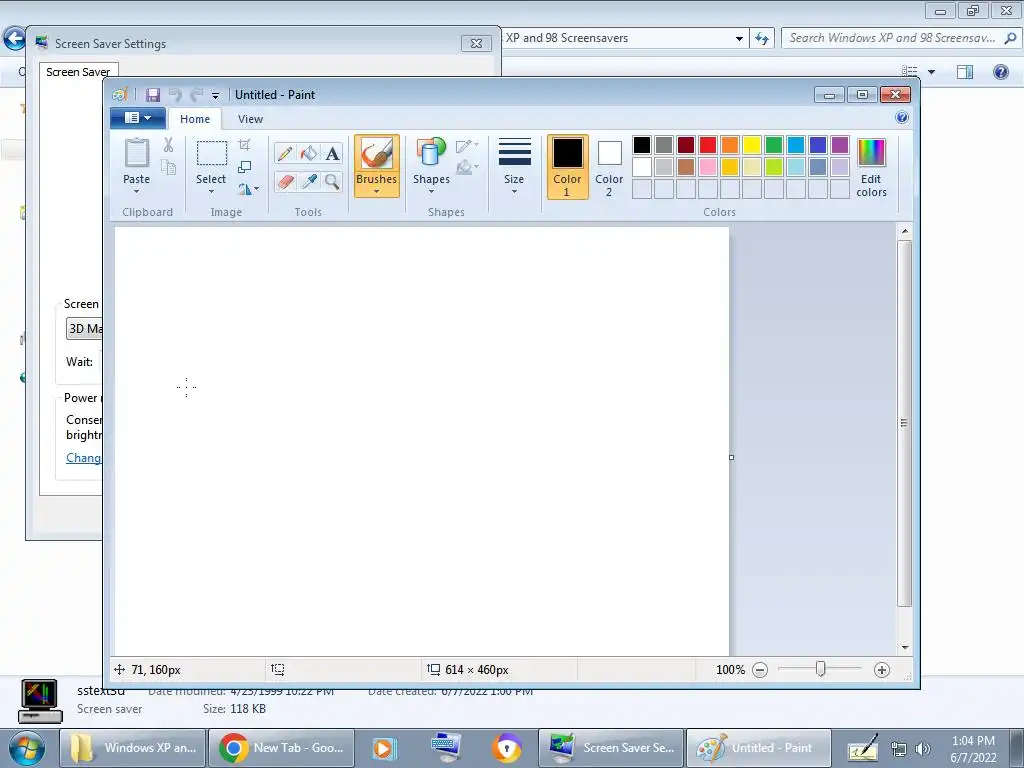Open the Brushes dropdown arrow
The height and width of the screenshot is (768, 1024).
377,191
